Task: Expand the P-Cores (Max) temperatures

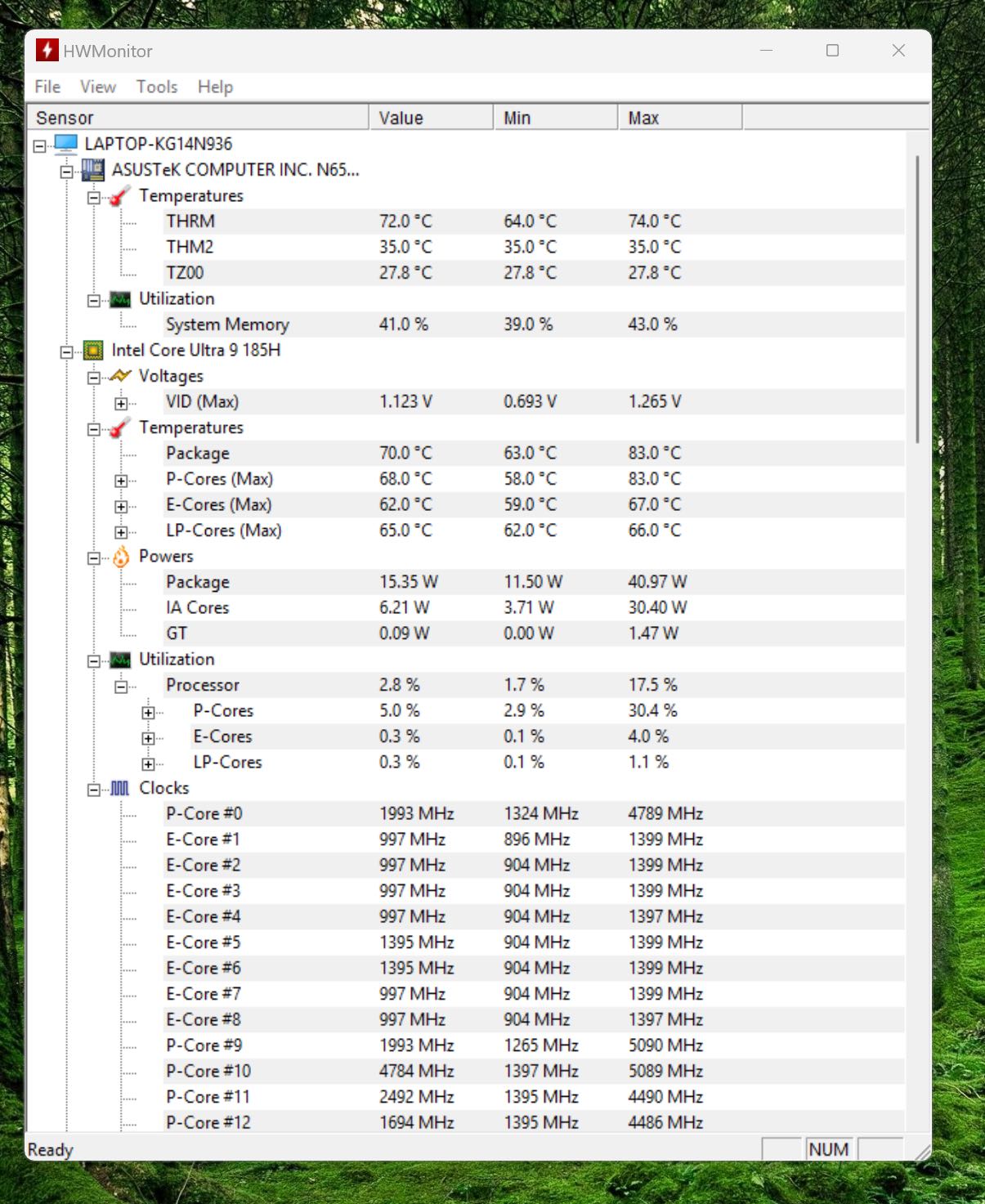Action: tap(121, 481)
